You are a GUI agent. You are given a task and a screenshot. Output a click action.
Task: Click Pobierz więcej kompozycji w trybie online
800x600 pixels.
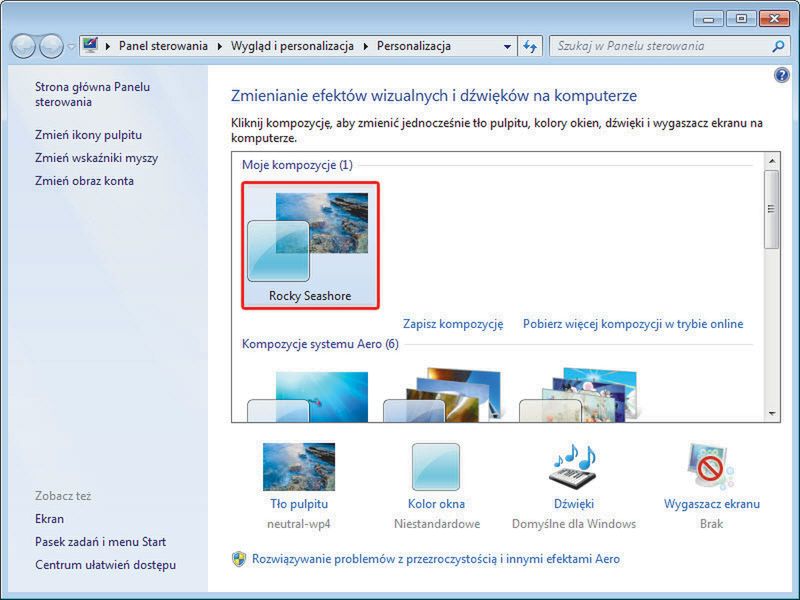click(633, 324)
